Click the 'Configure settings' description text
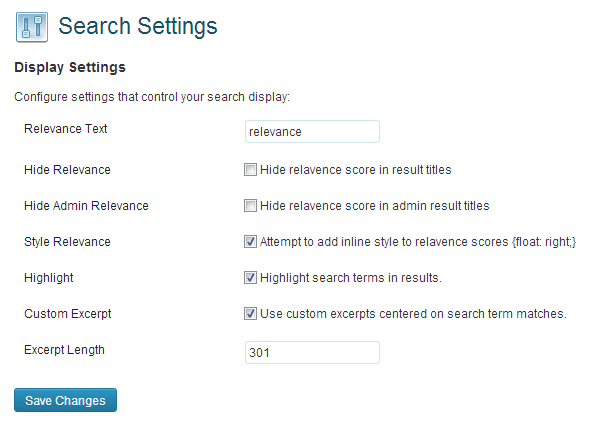Image resolution: width=615 pixels, height=429 pixels. click(151, 98)
